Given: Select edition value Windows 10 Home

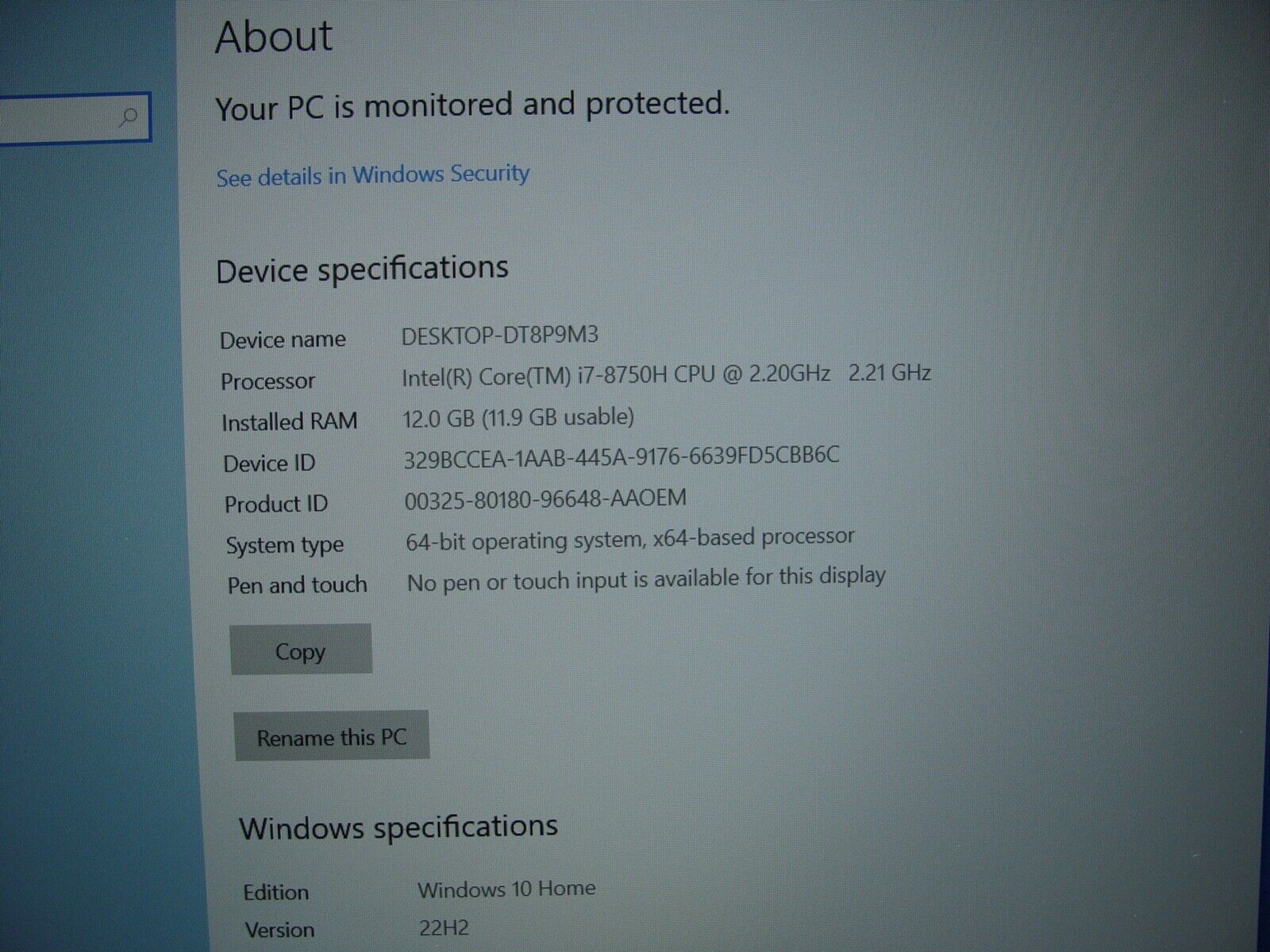Looking at the screenshot, I should pos(506,889).
